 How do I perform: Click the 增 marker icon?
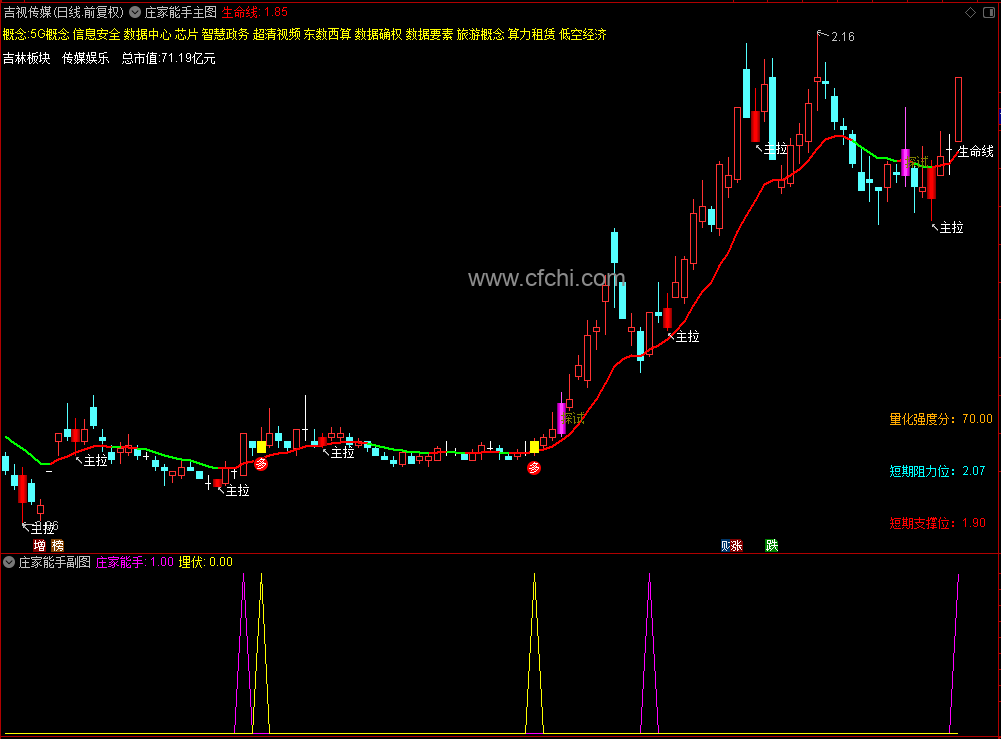40,546
